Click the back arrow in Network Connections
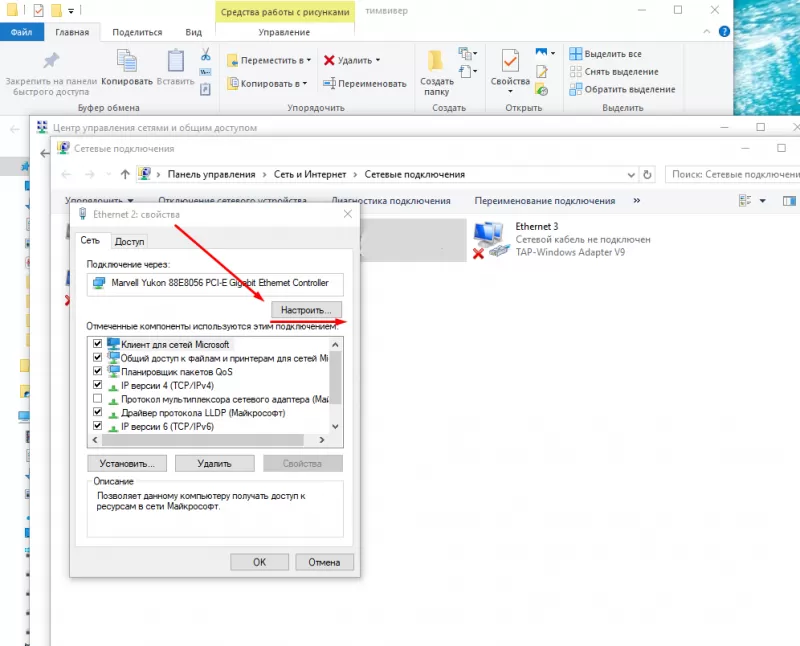Screen dimensions: 800x646 point(66,175)
